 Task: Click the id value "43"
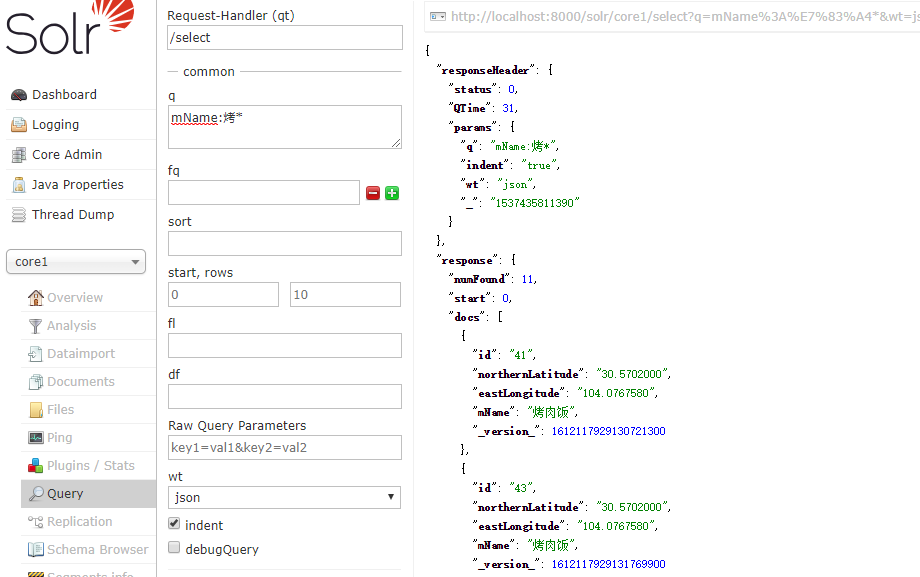[x=520, y=488]
